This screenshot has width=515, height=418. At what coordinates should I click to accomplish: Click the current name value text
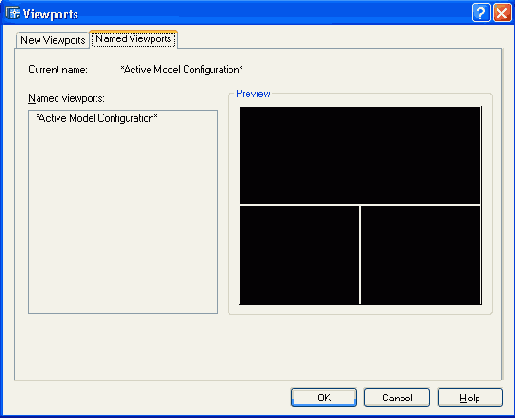pyautogui.click(x=181, y=69)
